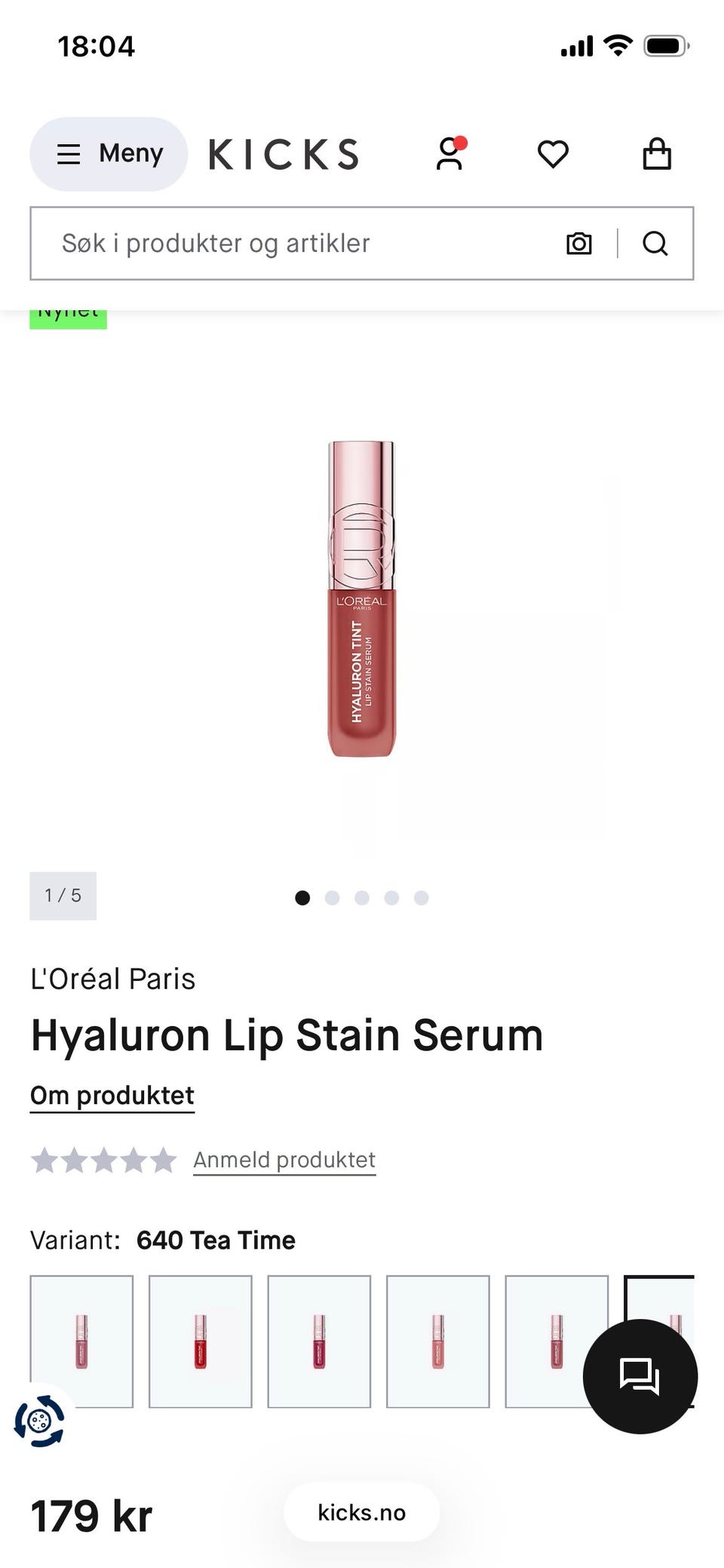Viewport: 724px width, 1568px height.
Task: Click the Anmeld produktet link
Action: pyautogui.click(x=284, y=1160)
